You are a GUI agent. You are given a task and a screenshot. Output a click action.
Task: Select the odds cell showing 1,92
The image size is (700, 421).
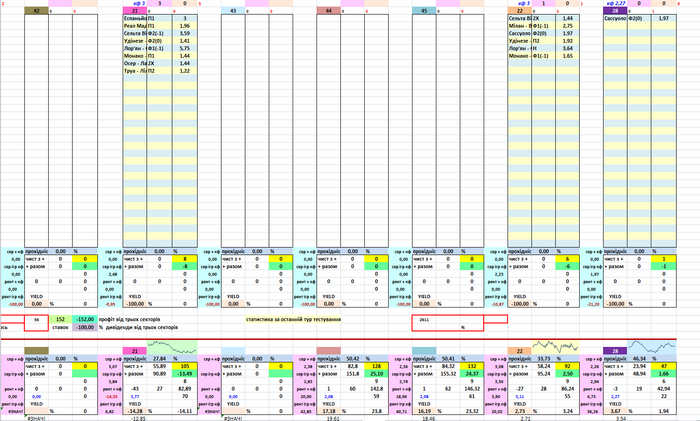[x=567, y=41]
